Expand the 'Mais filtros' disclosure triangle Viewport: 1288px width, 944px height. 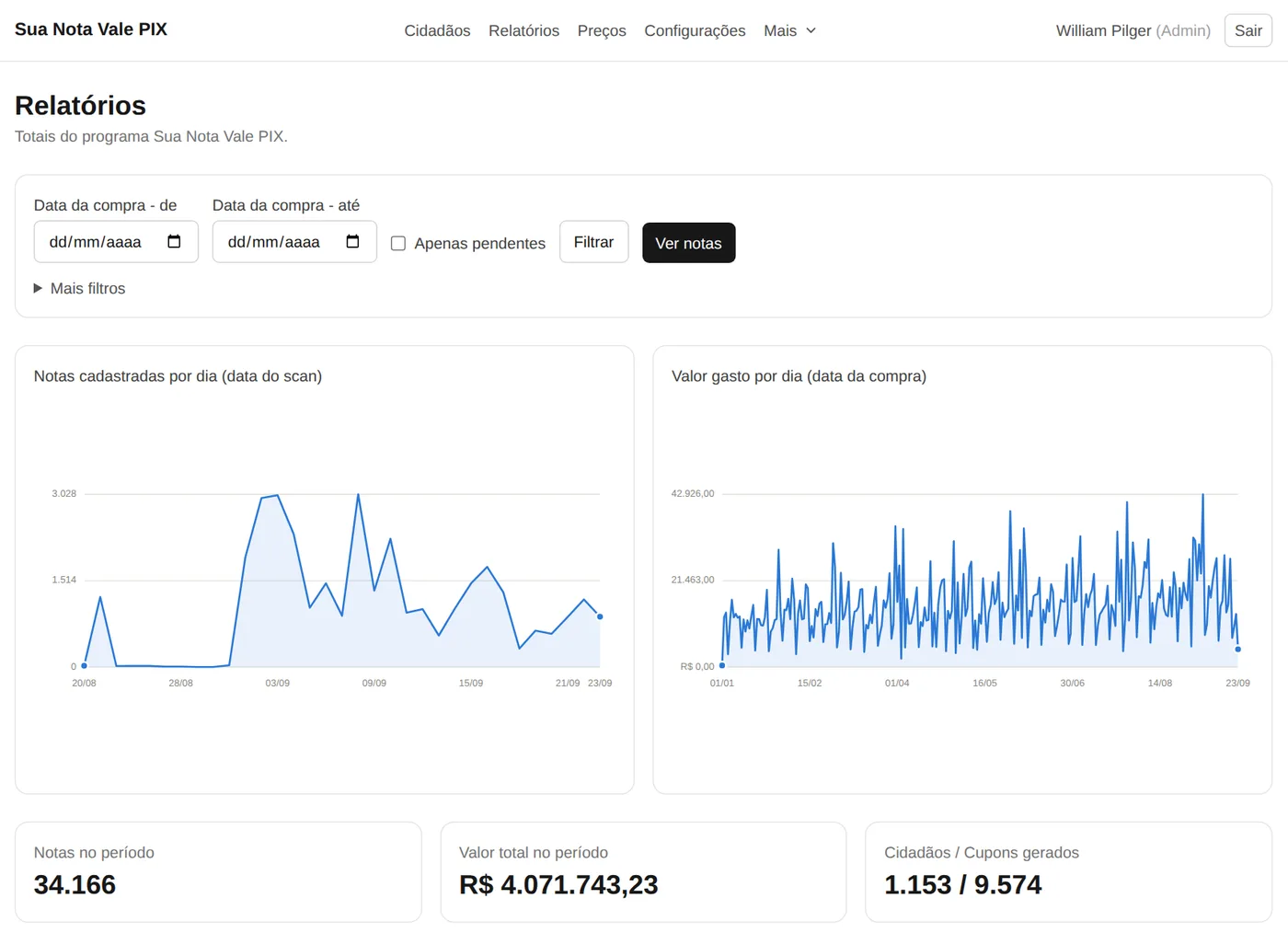pos(38,288)
